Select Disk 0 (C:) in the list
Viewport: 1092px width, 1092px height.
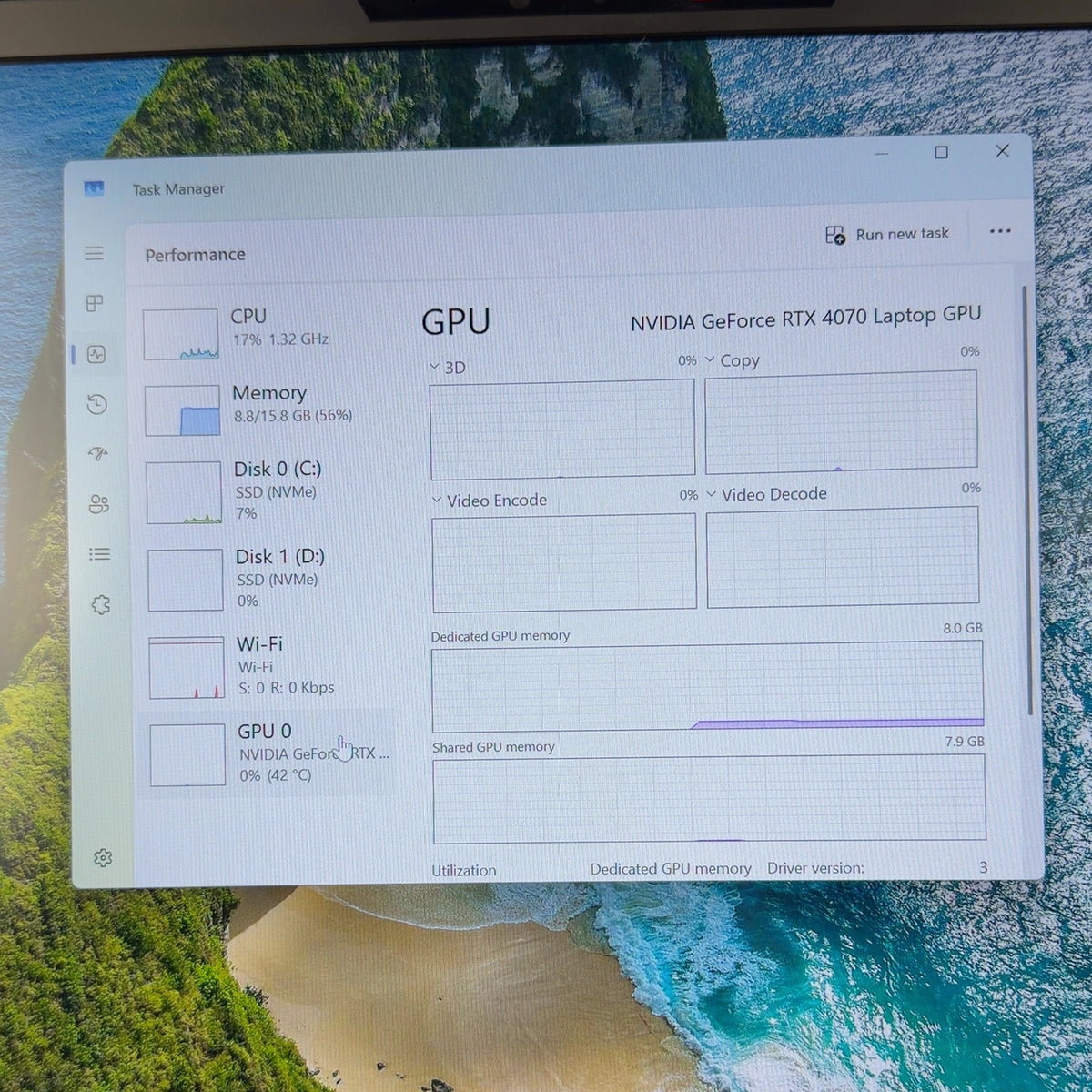(272, 491)
